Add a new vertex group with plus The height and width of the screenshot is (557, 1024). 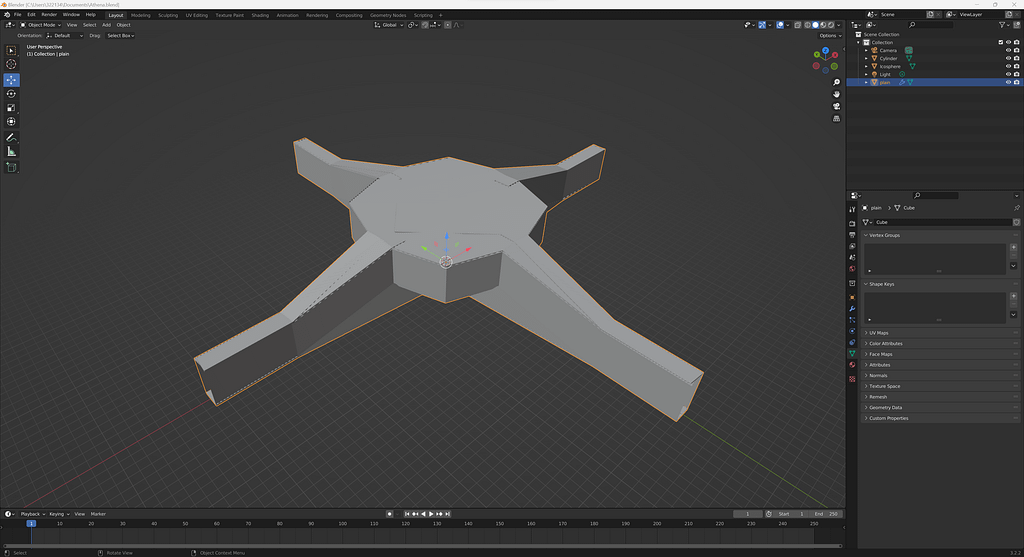coord(1013,247)
